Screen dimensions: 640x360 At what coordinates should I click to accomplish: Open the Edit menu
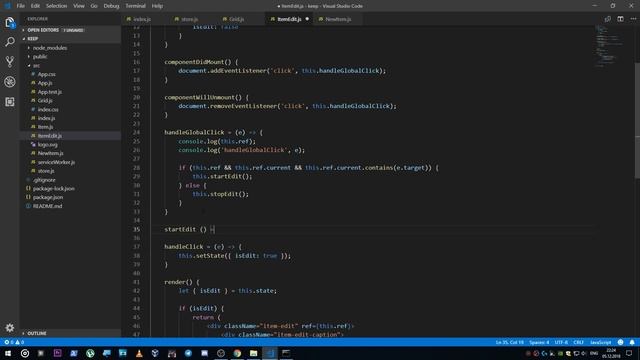coord(35,6)
